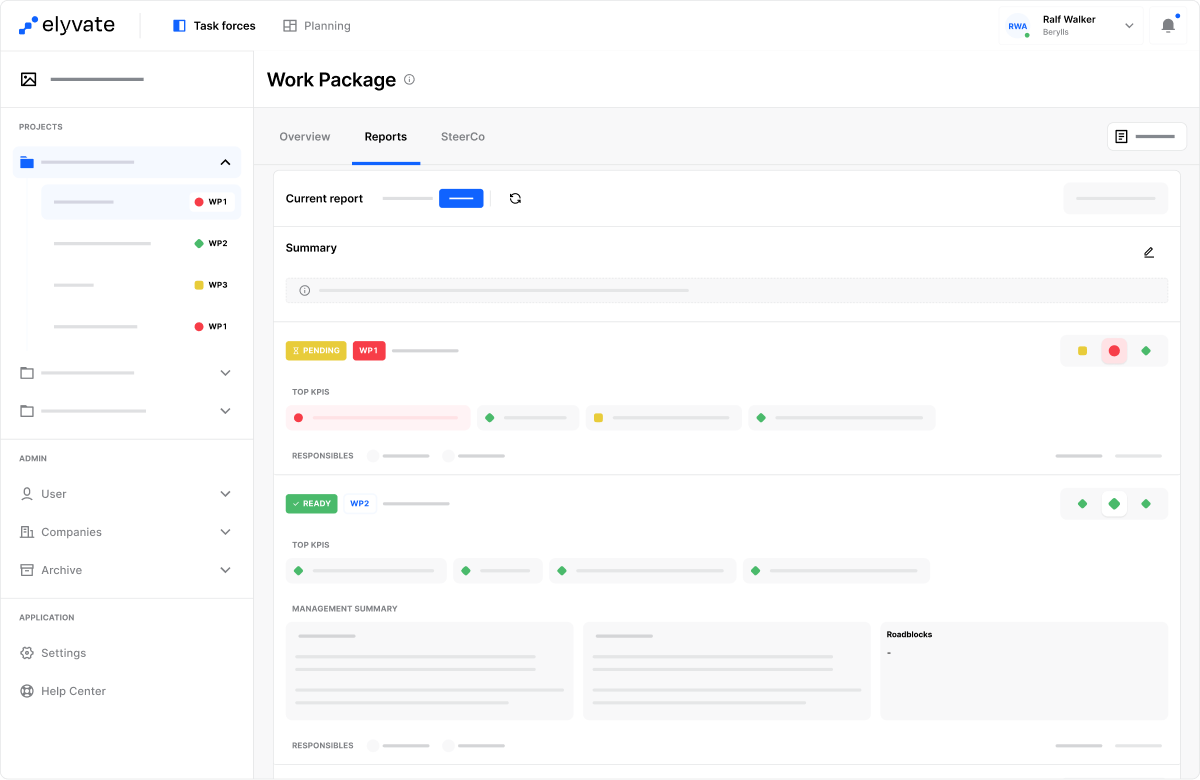This screenshot has height=780, width=1200.
Task: Click the User person icon
Action: click(27, 494)
